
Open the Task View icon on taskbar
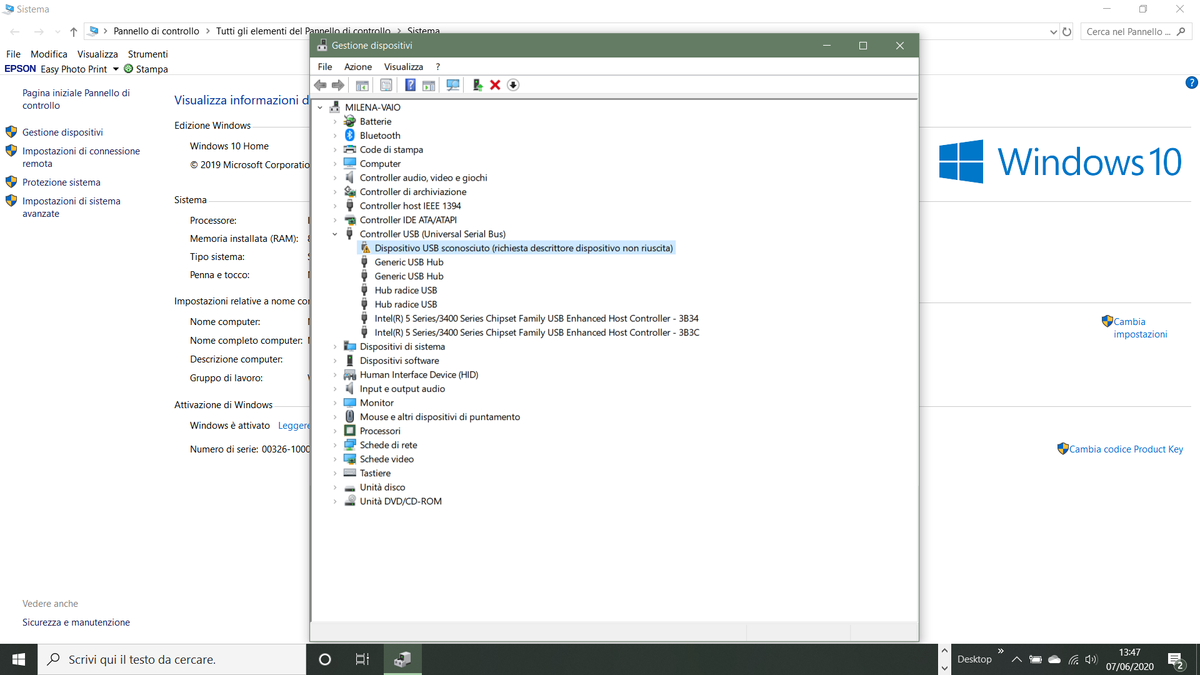pos(363,660)
